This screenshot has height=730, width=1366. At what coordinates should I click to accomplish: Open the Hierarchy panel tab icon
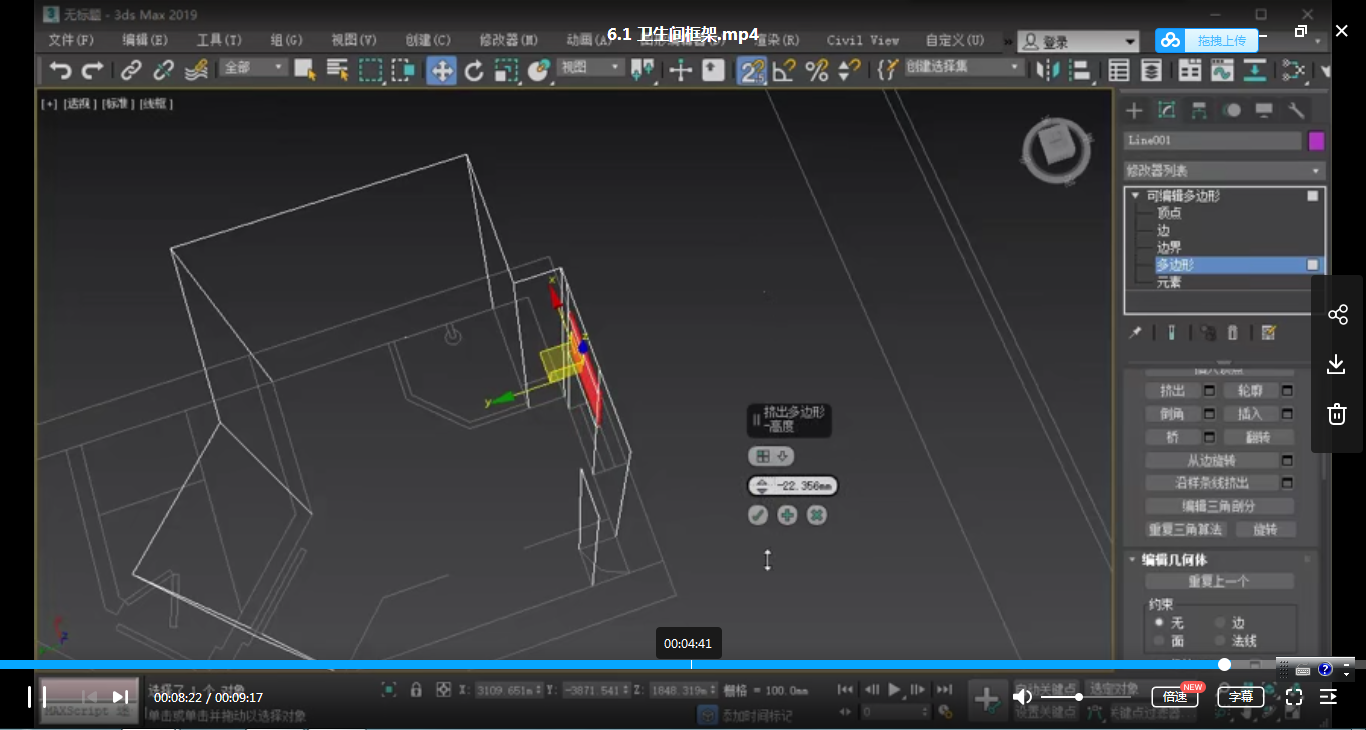[1199, 110]
